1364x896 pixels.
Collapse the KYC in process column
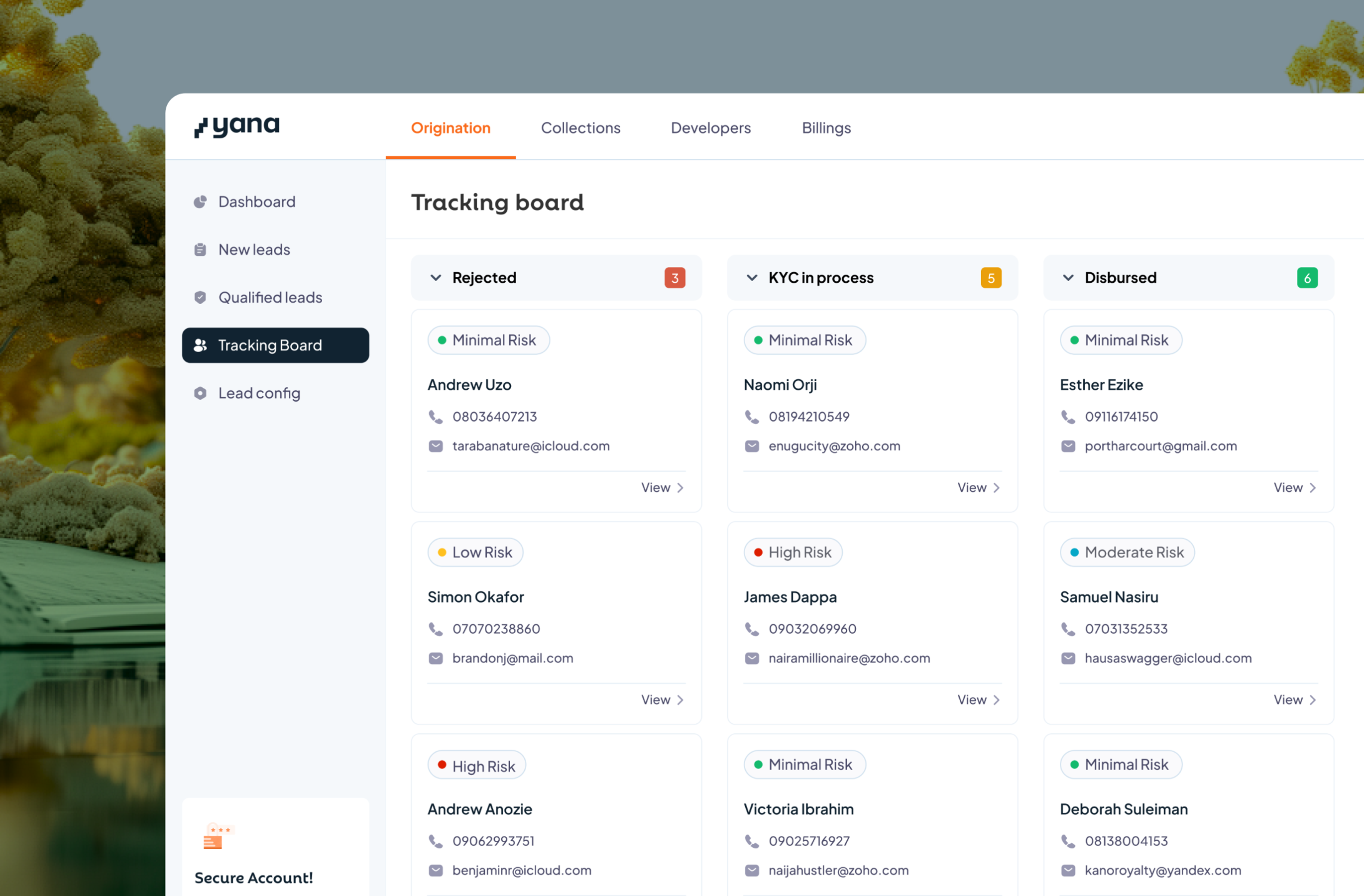[752, 278]
